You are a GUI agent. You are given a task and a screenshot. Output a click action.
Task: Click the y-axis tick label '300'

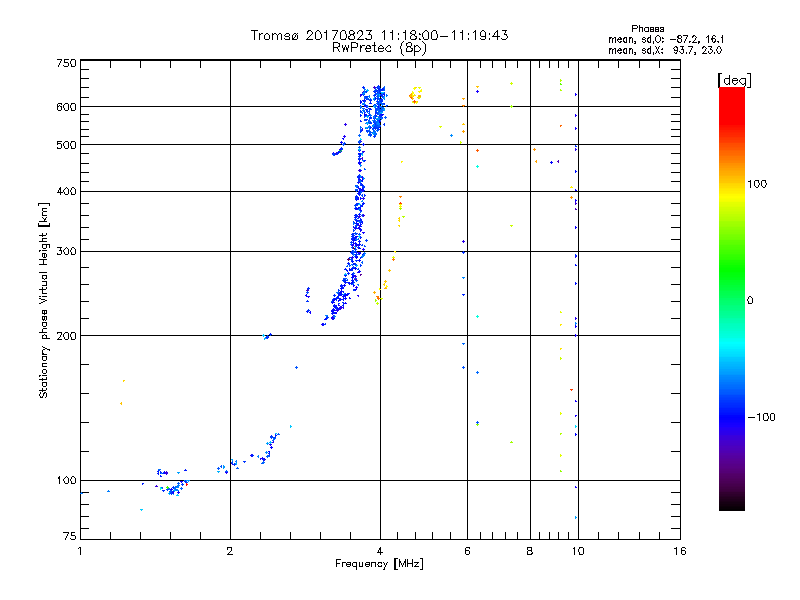coord(66,251)
